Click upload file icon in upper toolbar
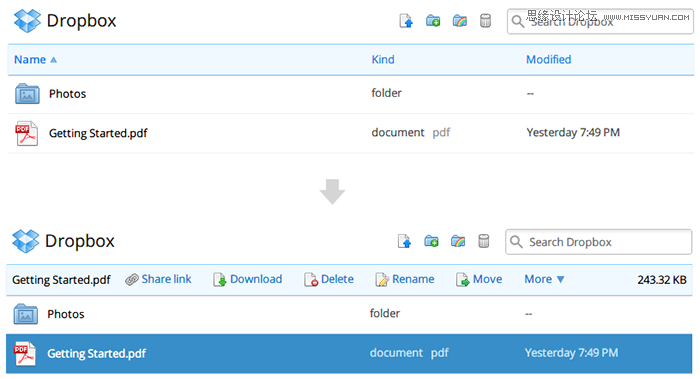Image resolution: width=700 pixels, height=379 pixels. point(406,21)
